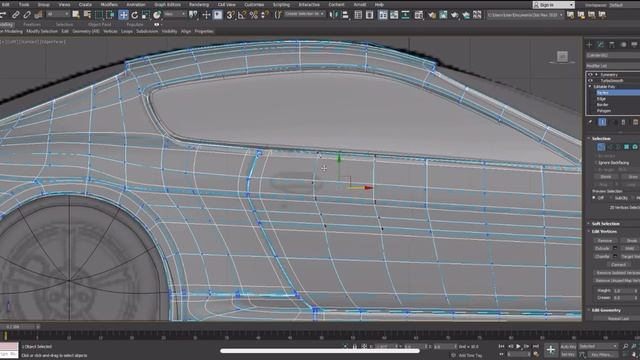Viewport: 640px width, 360px height.
Task: Open the Select by Name dialog
Action: tap(87, 15)
